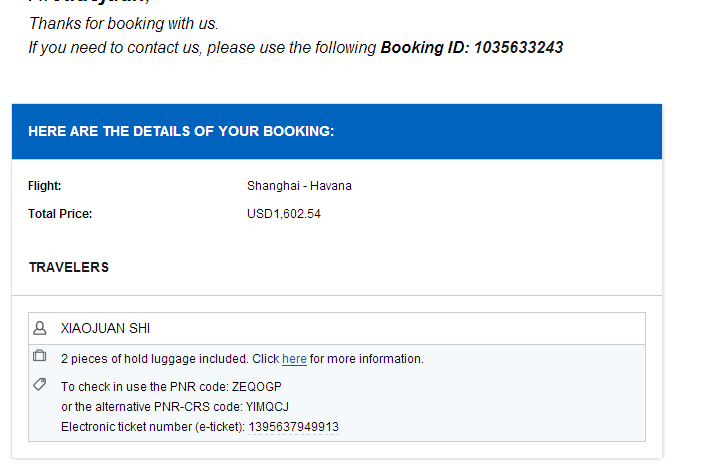Click the e-ticket number 1395637949913
The height and width of the screenshot is (466, 709).
293,427
